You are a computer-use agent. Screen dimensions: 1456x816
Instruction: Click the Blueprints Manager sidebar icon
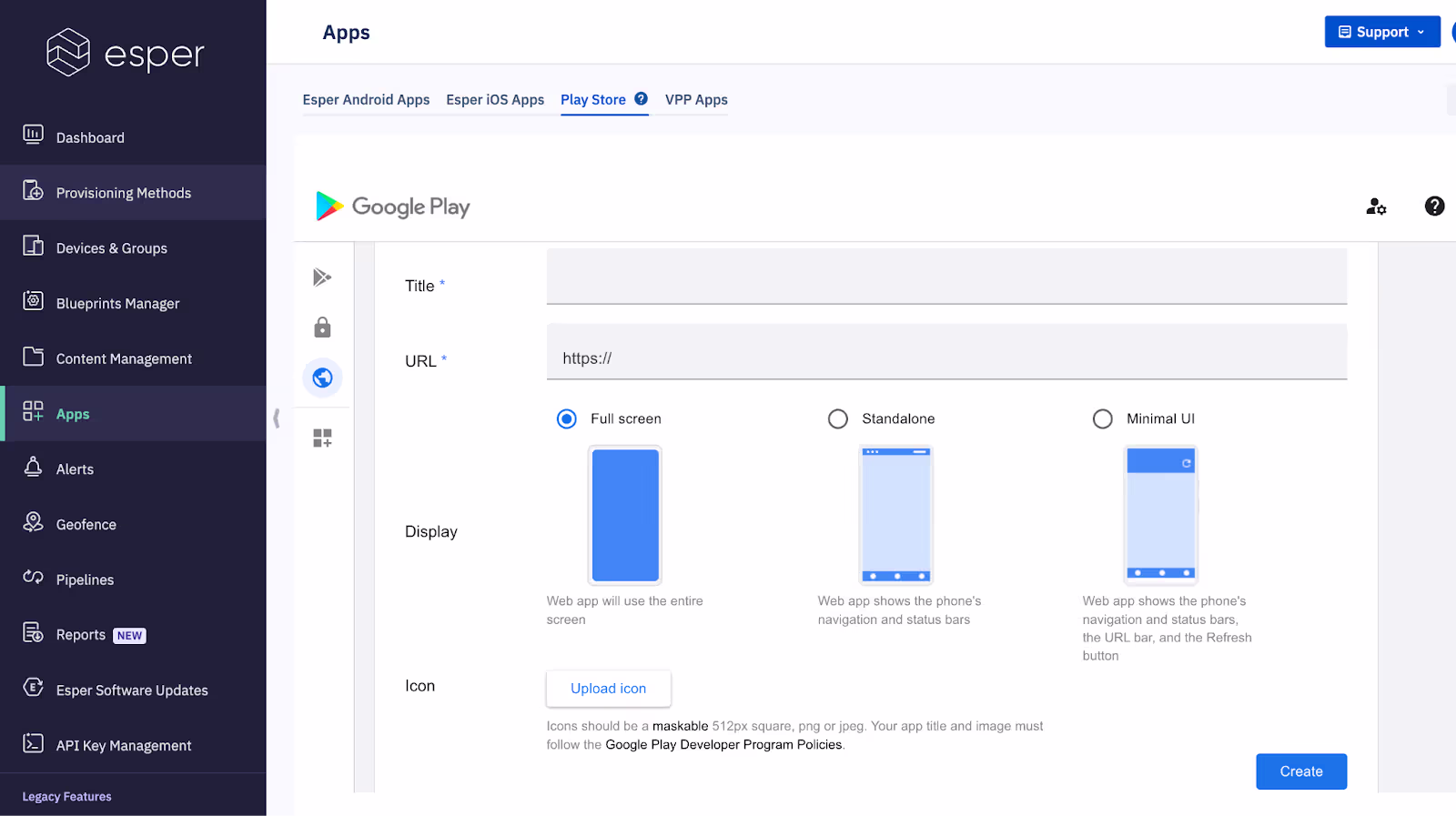coord(33,301)
